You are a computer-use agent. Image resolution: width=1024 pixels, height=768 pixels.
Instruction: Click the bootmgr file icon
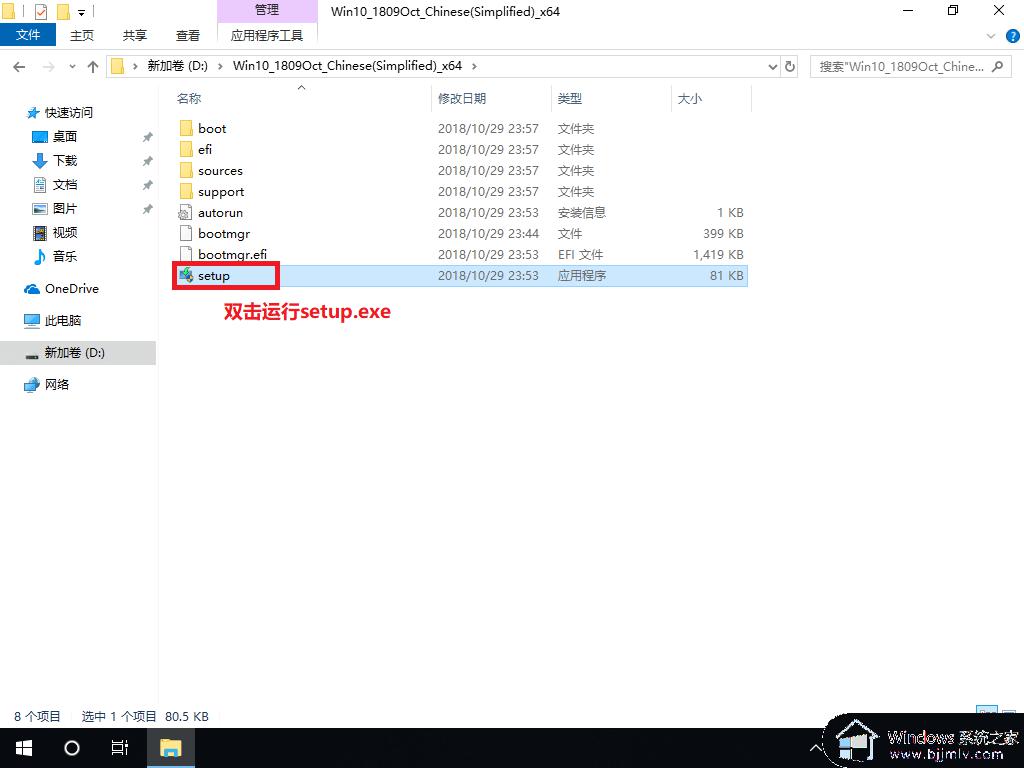(186, 233)
